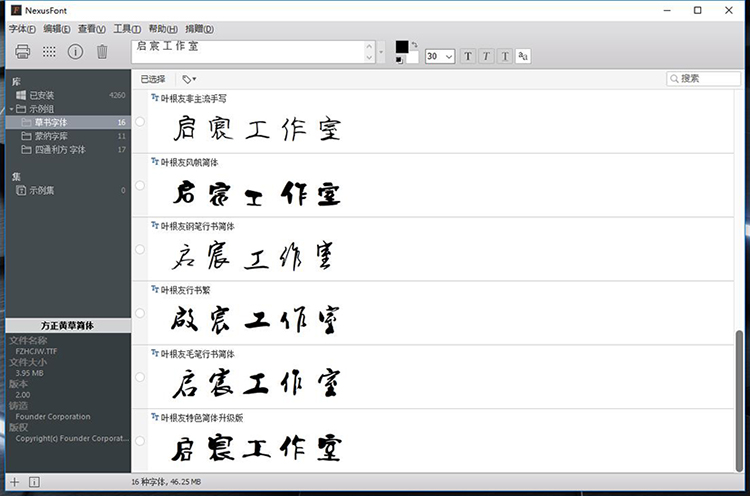Click the font list vertical scrollbar thumb
Image resolution: width=750 pixels, height=496 pixels.
click(739, 400)
